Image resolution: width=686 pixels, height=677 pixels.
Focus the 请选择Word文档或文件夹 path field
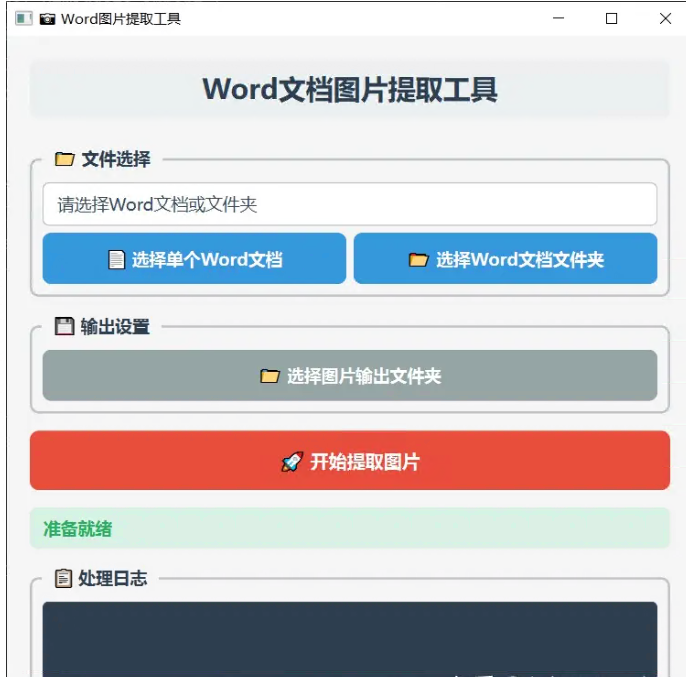(349, 204)
